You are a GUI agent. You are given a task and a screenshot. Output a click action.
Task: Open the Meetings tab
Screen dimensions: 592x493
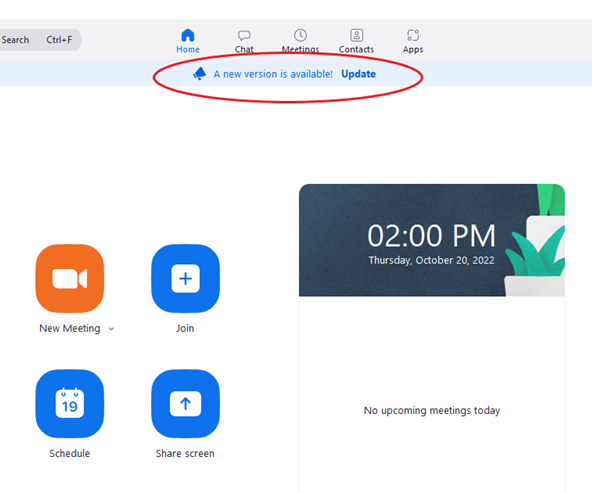click(301, 41)
